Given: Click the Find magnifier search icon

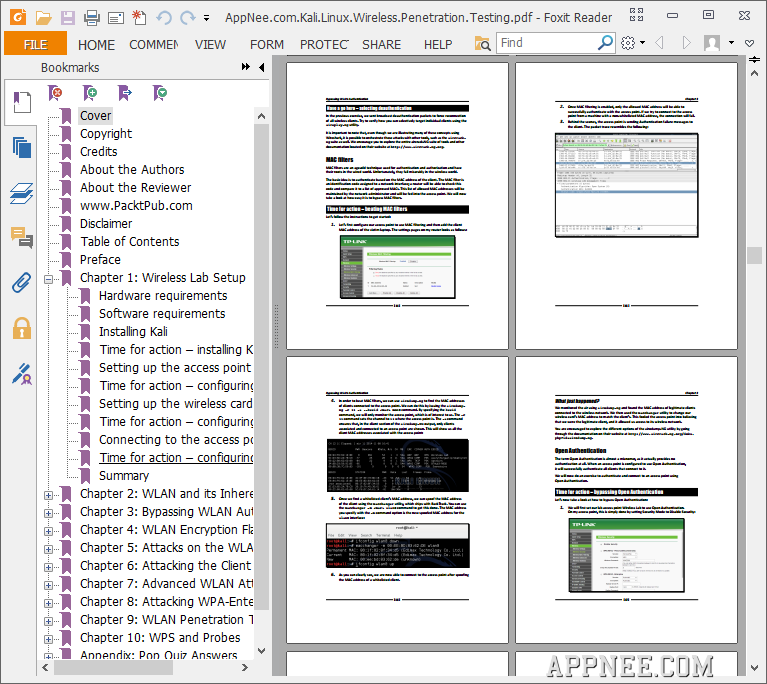Looking at the screenshot, I should [605, 43].
